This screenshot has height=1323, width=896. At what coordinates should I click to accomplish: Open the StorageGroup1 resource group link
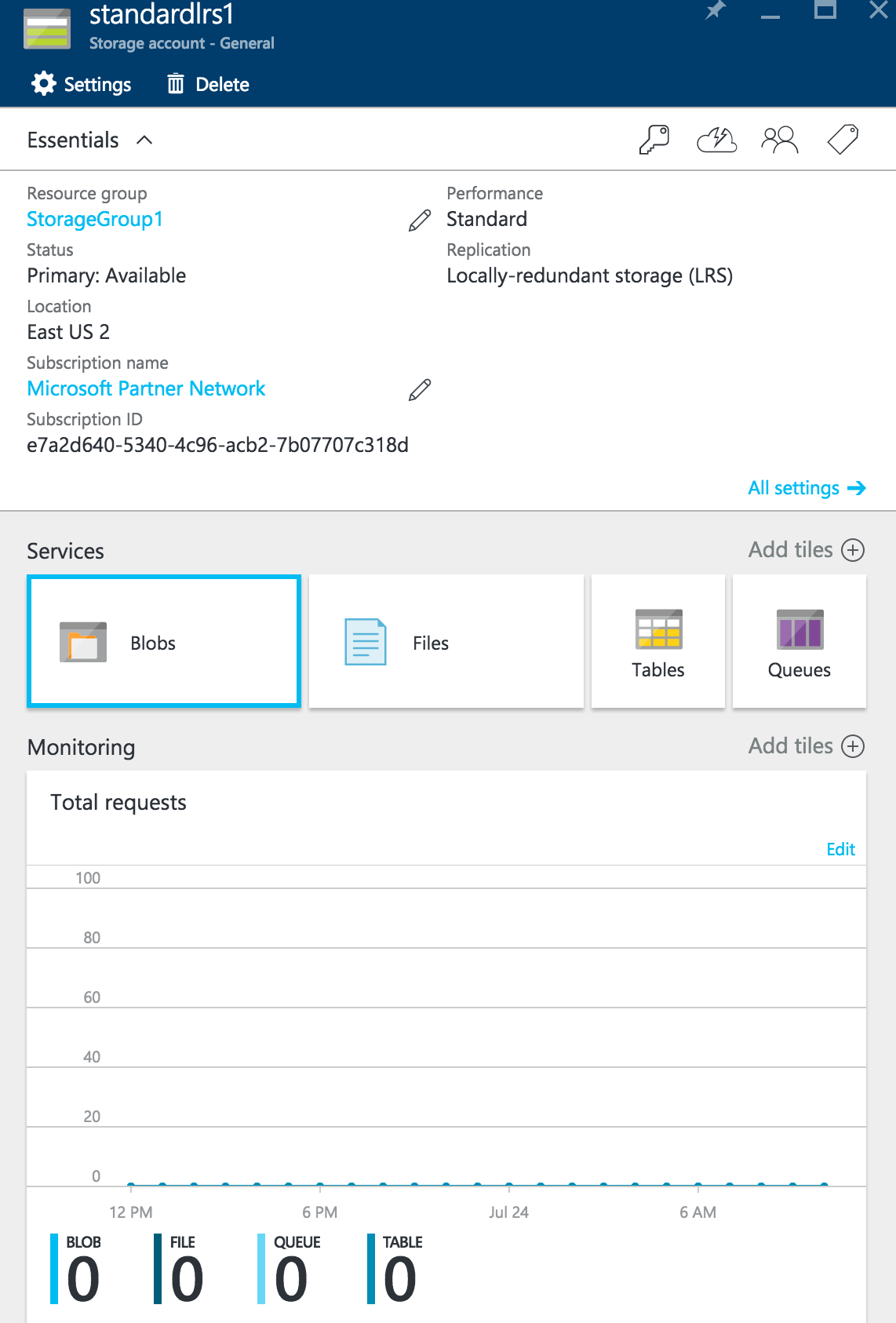[95, 219]
